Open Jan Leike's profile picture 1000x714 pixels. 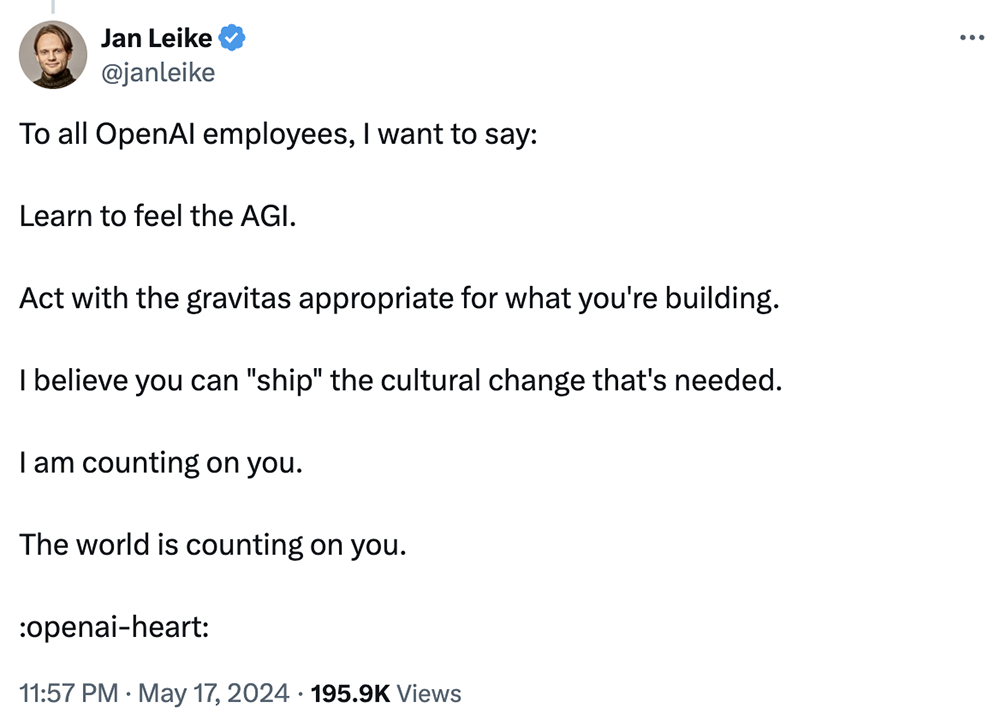[53, 55]
